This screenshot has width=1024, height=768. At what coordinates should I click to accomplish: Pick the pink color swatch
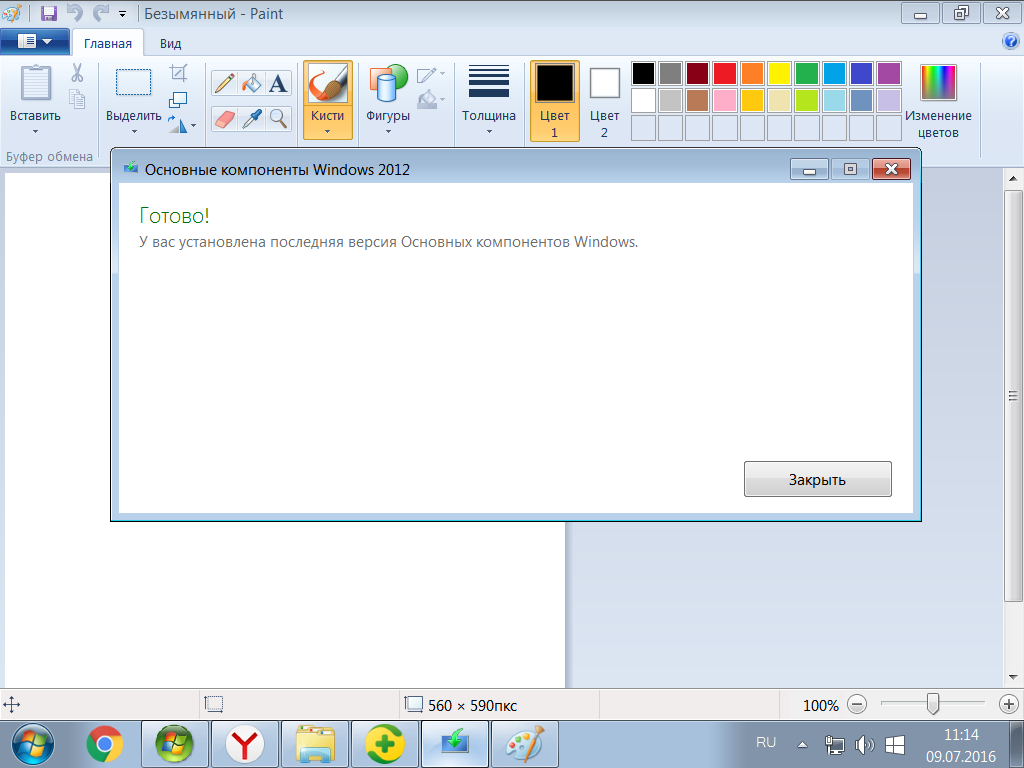pyautogui.click(x=725, y=101)
